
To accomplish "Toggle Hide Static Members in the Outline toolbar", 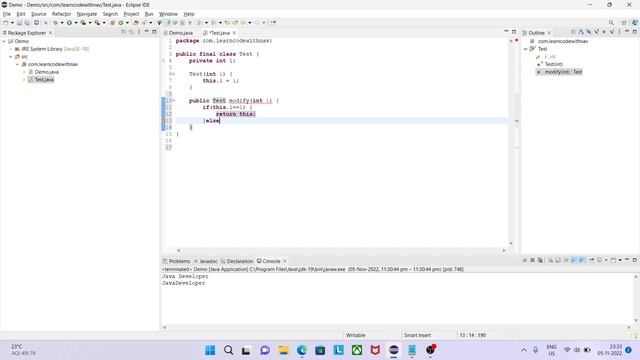I will coord(596,32).
